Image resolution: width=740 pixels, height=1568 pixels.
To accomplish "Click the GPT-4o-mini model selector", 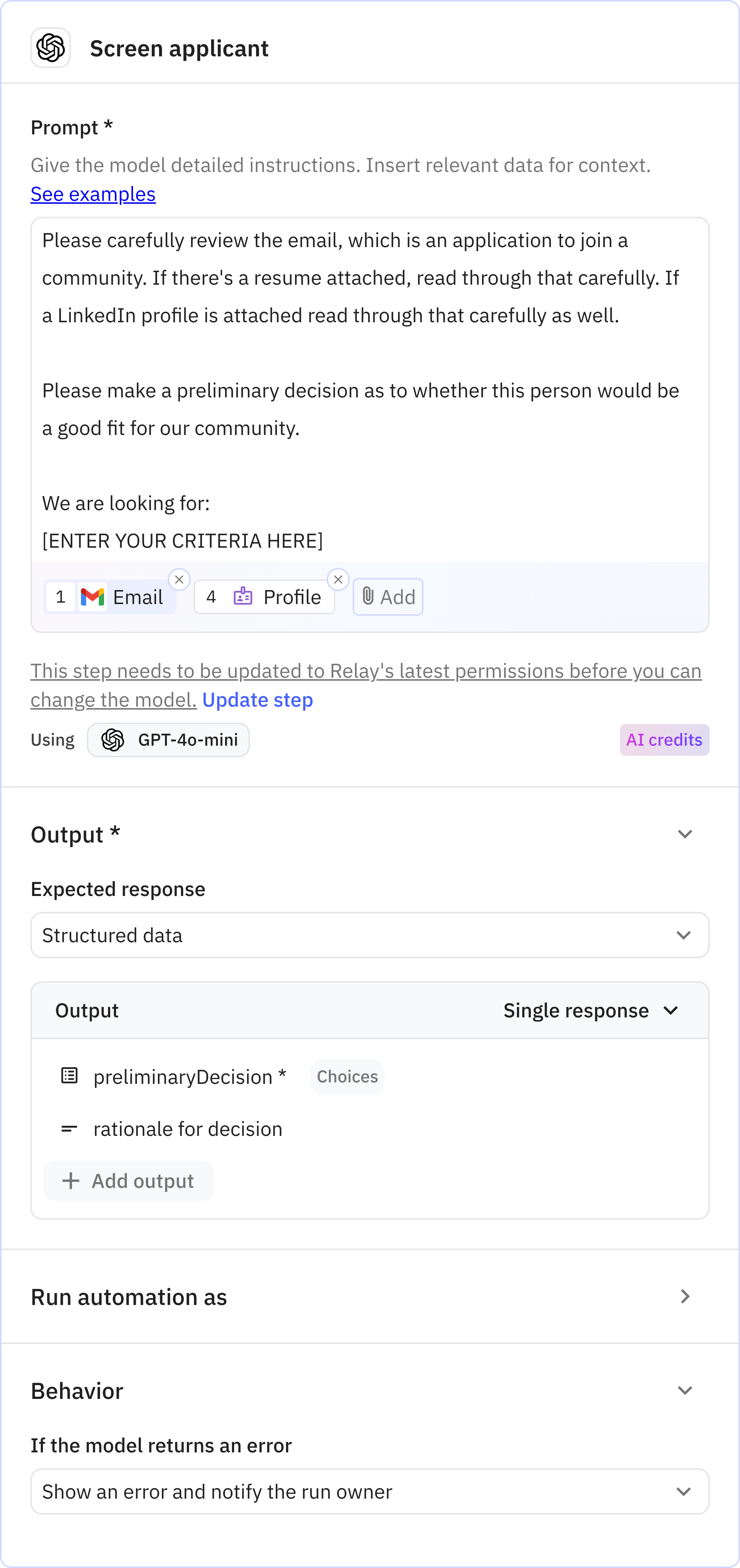I will point(169,740).
